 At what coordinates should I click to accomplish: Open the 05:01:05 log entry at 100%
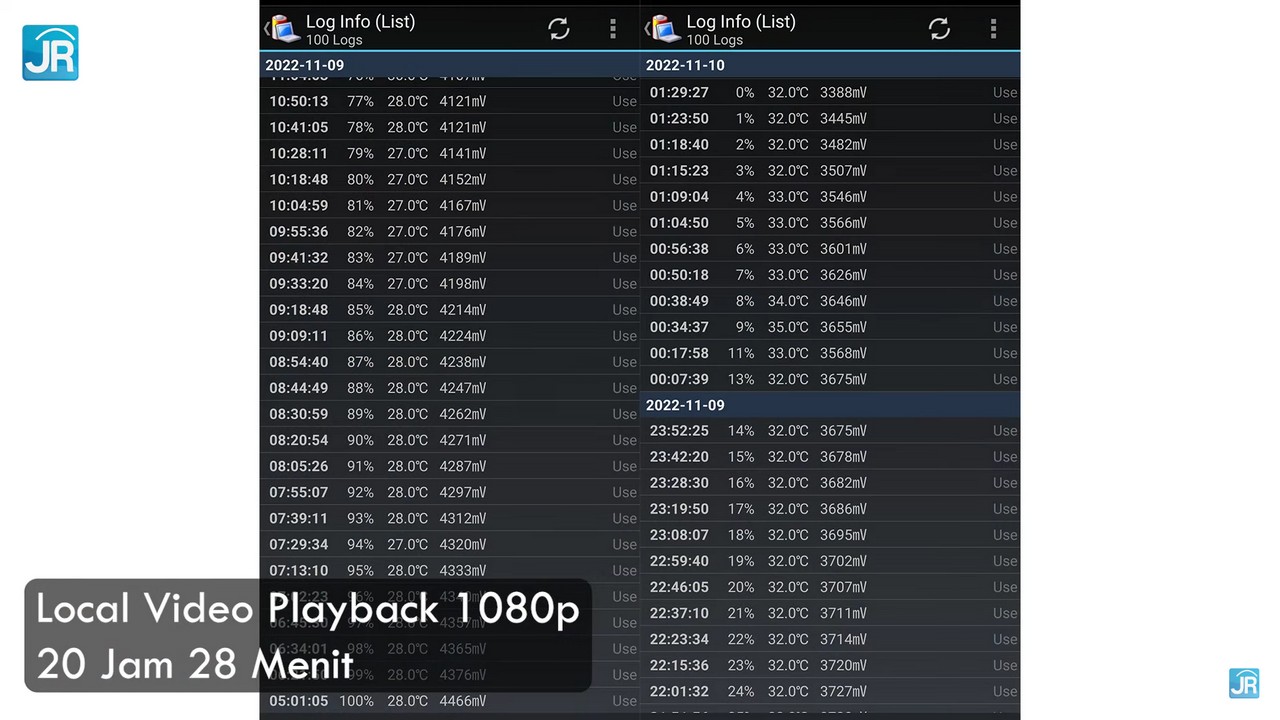coord(377,701)
